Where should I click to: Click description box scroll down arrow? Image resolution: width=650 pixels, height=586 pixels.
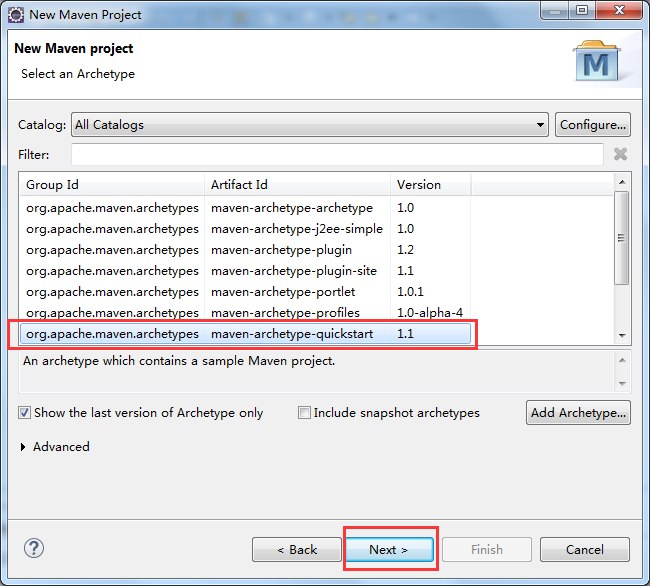pyautogui.click(x=622, y=383)
